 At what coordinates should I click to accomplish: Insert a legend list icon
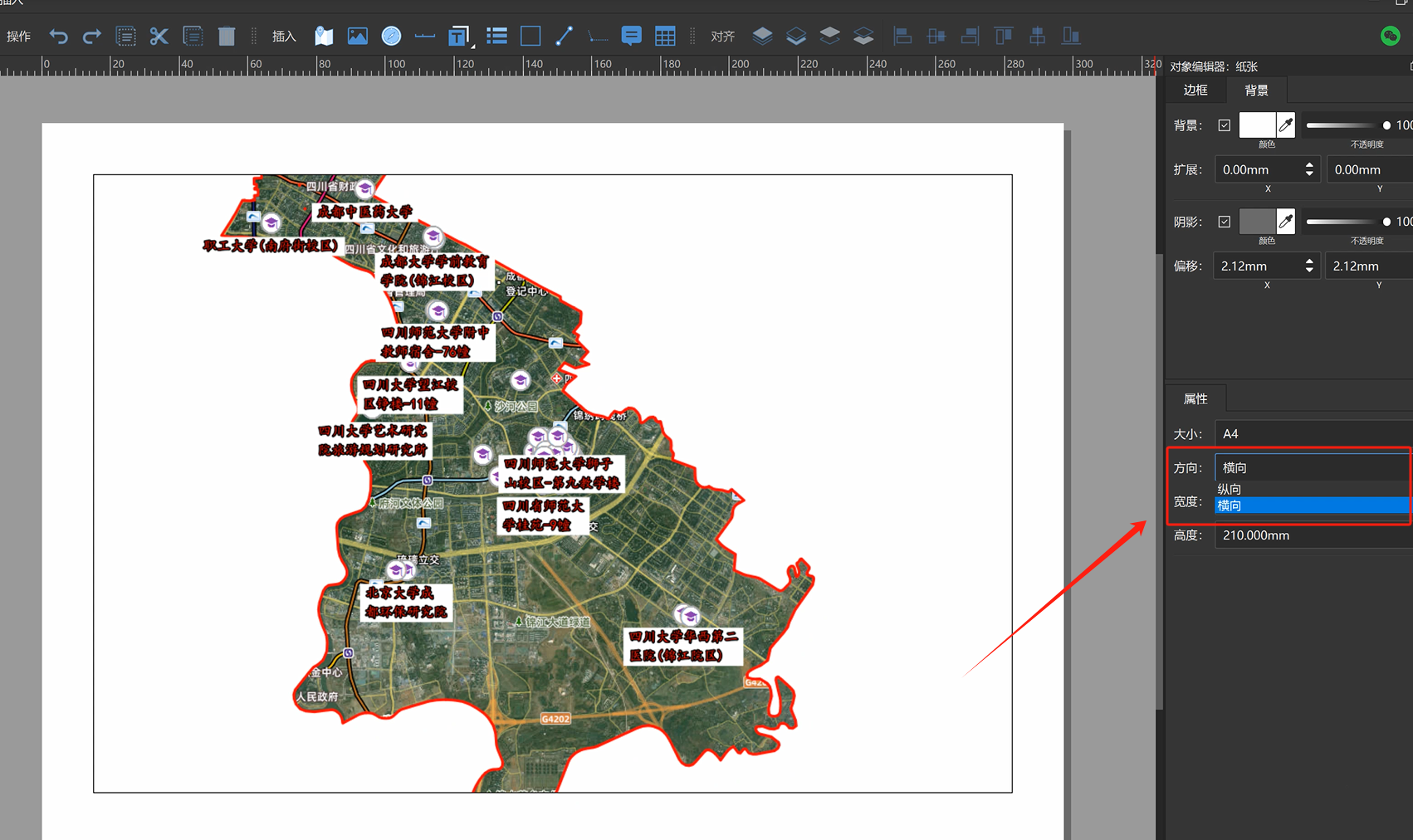click(x=496, y=36)
